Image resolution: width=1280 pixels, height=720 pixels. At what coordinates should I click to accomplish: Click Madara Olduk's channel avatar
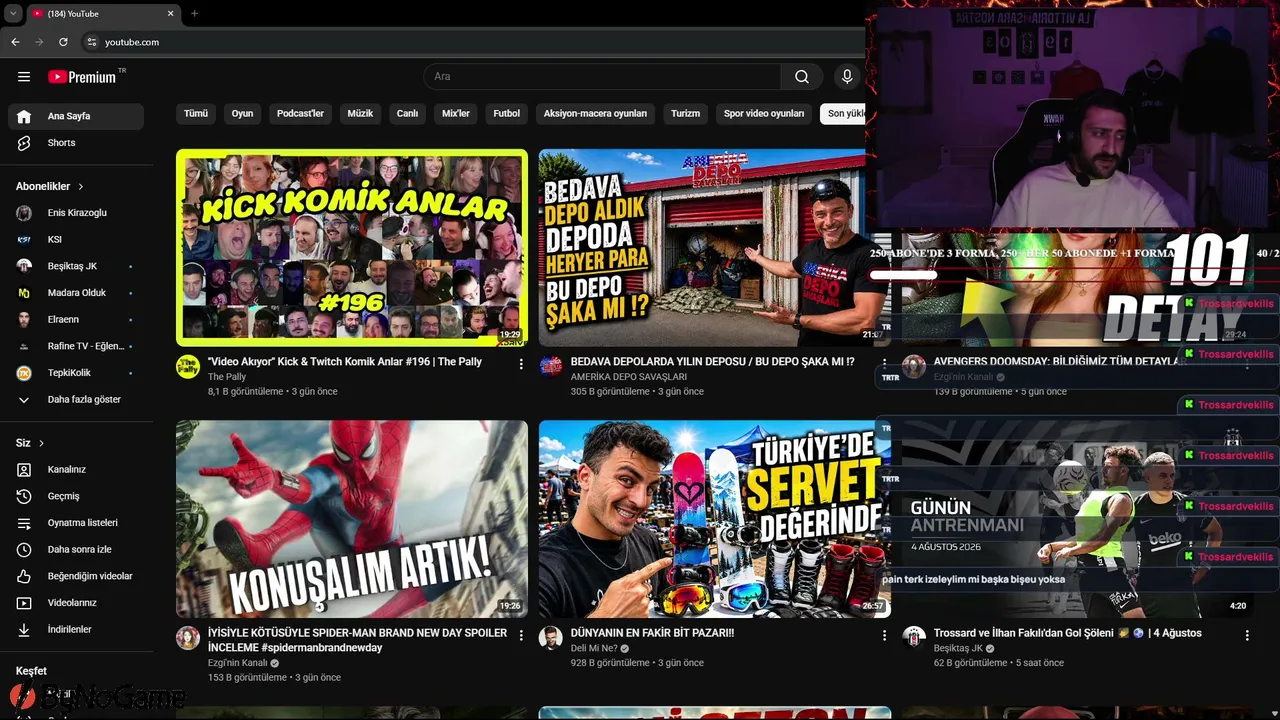(x=24, y=293)
